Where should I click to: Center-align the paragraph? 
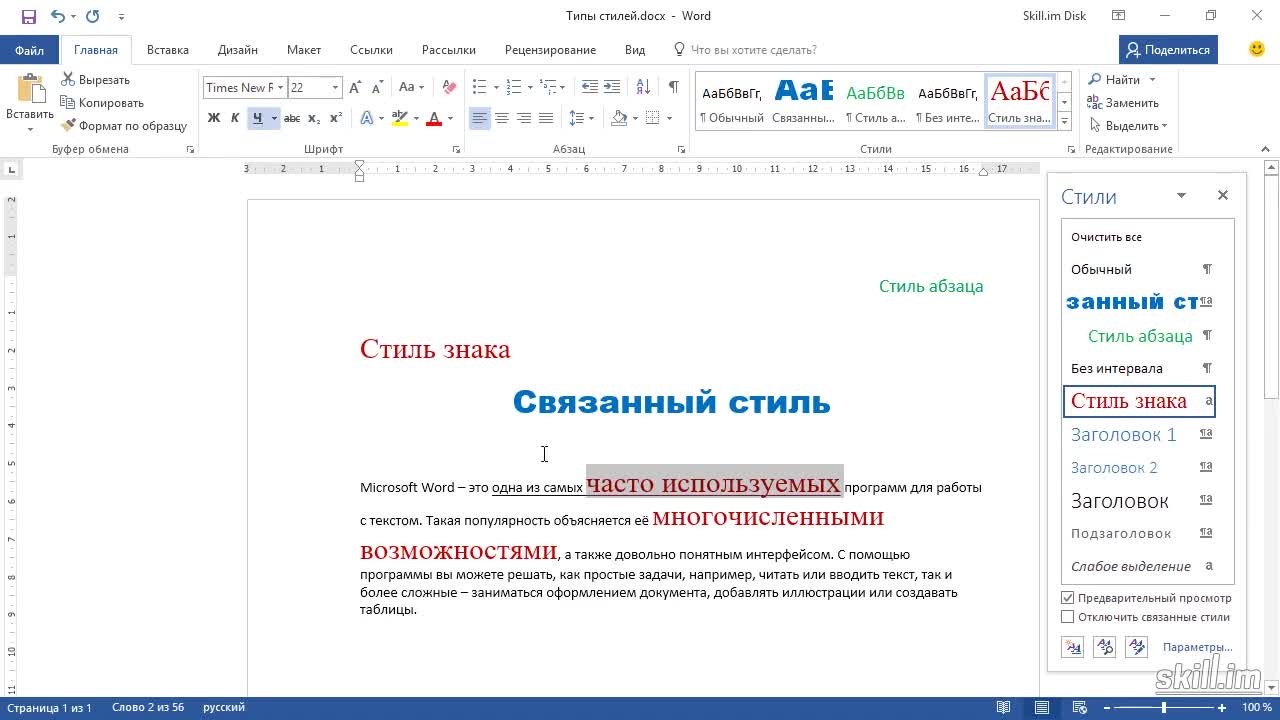point(502,118)
